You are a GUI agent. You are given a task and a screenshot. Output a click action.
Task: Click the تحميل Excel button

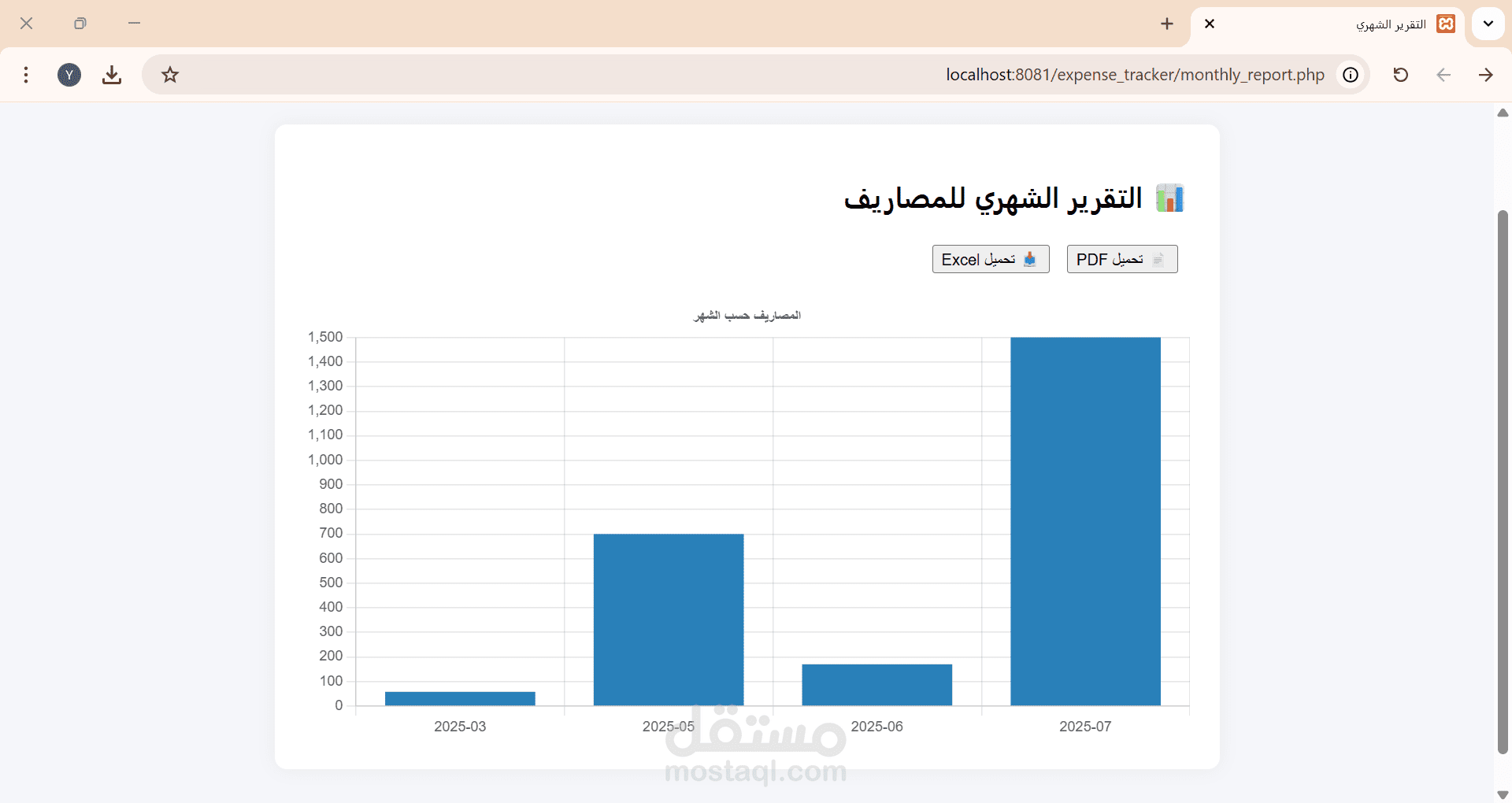click(991, 259)
